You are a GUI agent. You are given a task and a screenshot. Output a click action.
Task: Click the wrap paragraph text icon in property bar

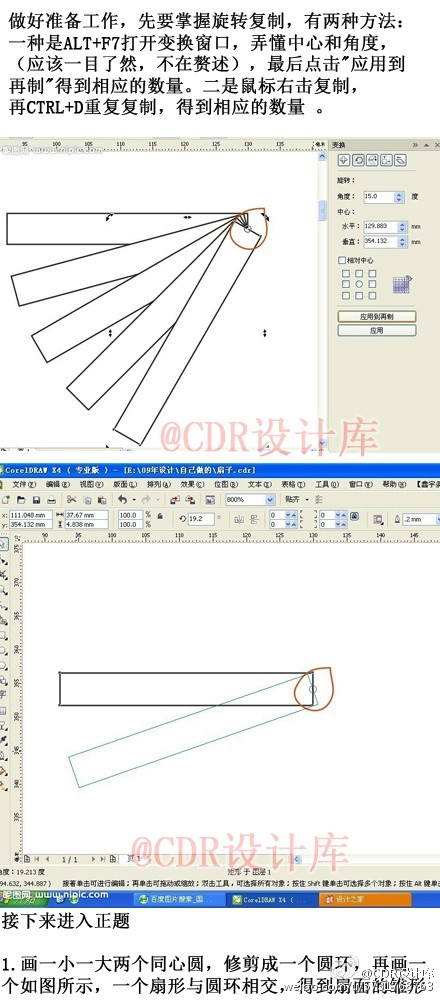pos(378,519)
